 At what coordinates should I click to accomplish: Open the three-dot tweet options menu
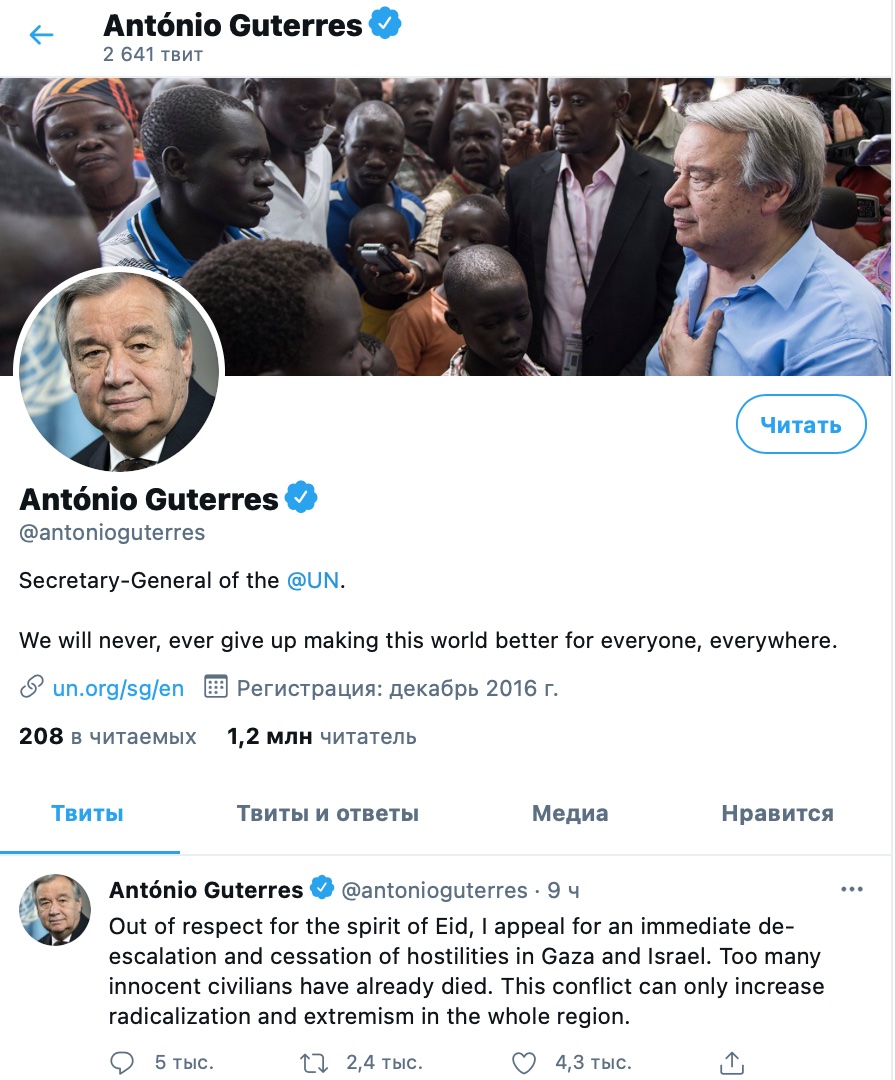852,889
